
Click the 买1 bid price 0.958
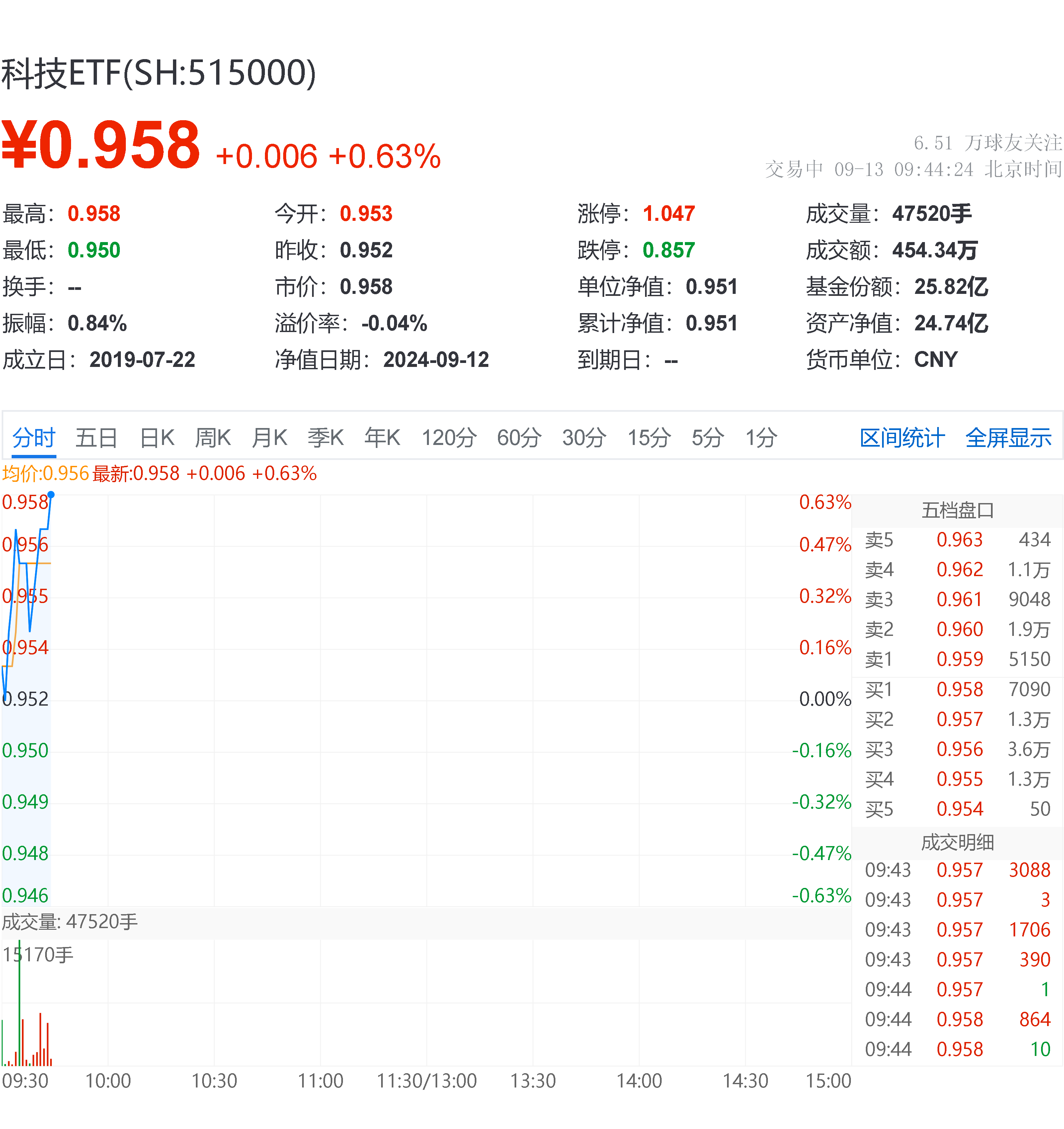(x=959, y=689)
